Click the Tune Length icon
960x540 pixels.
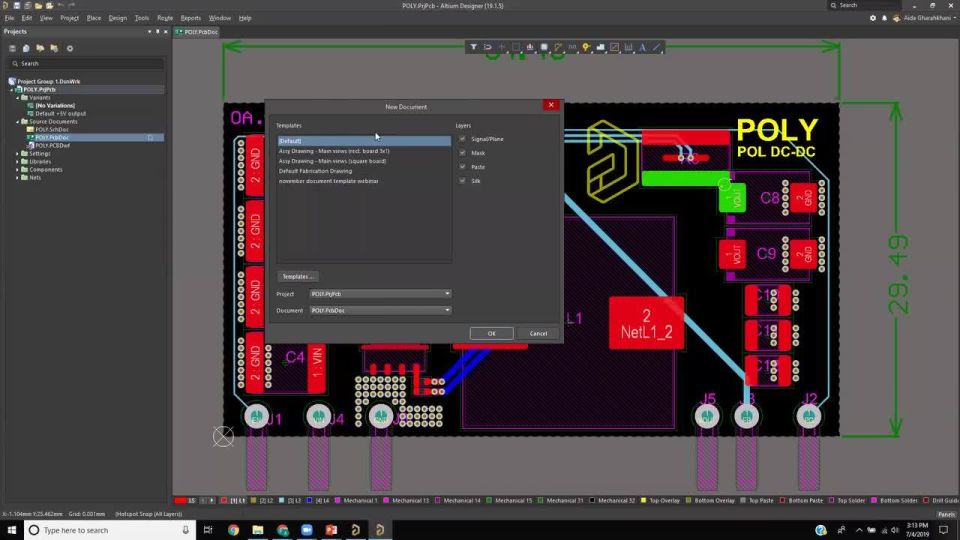pos(572,47)
